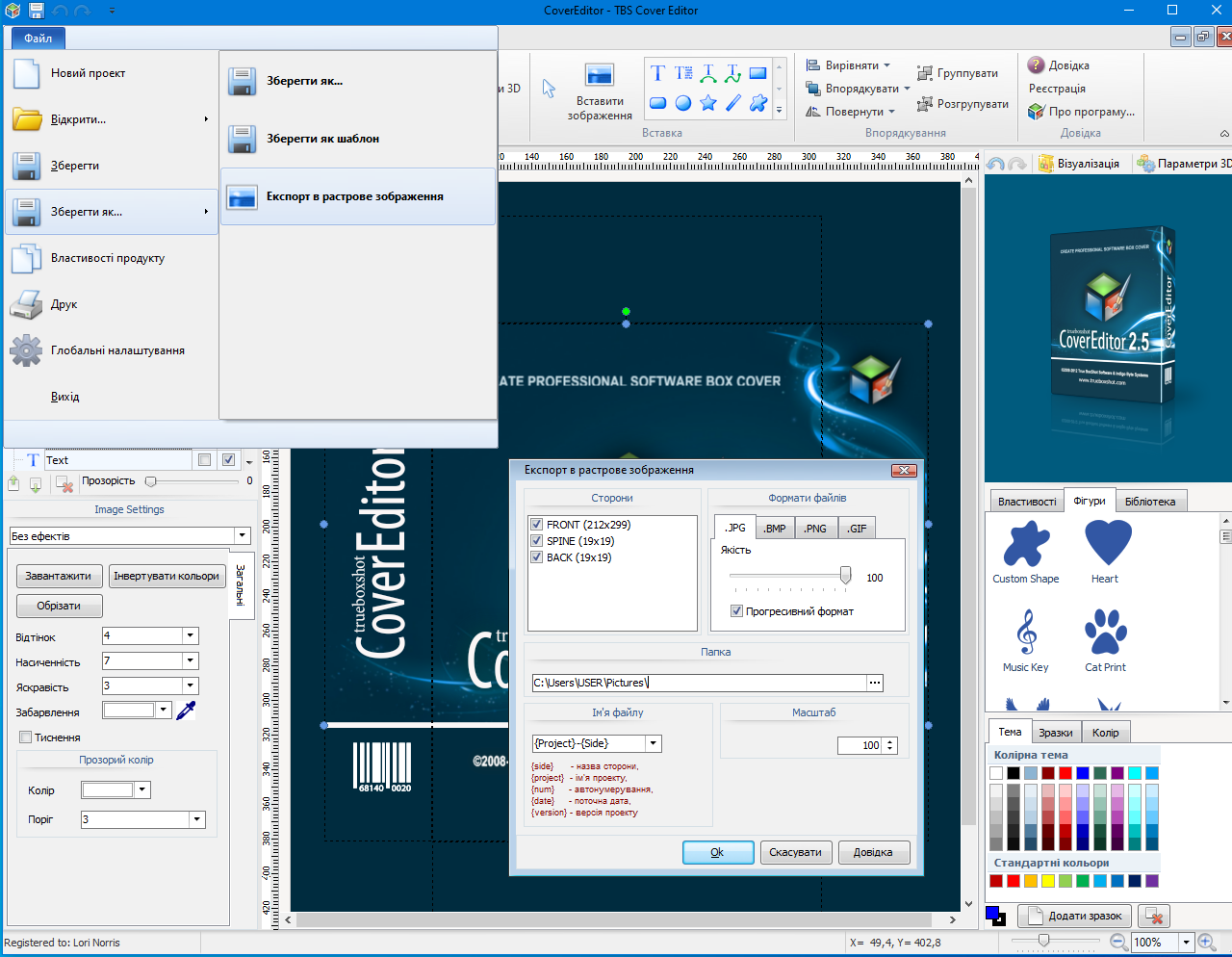The width and height of the screenshot is (1232, 957).
Task: Enable the Тиснення checkbox
Action: pyautogui.click(x=26, y=737)
